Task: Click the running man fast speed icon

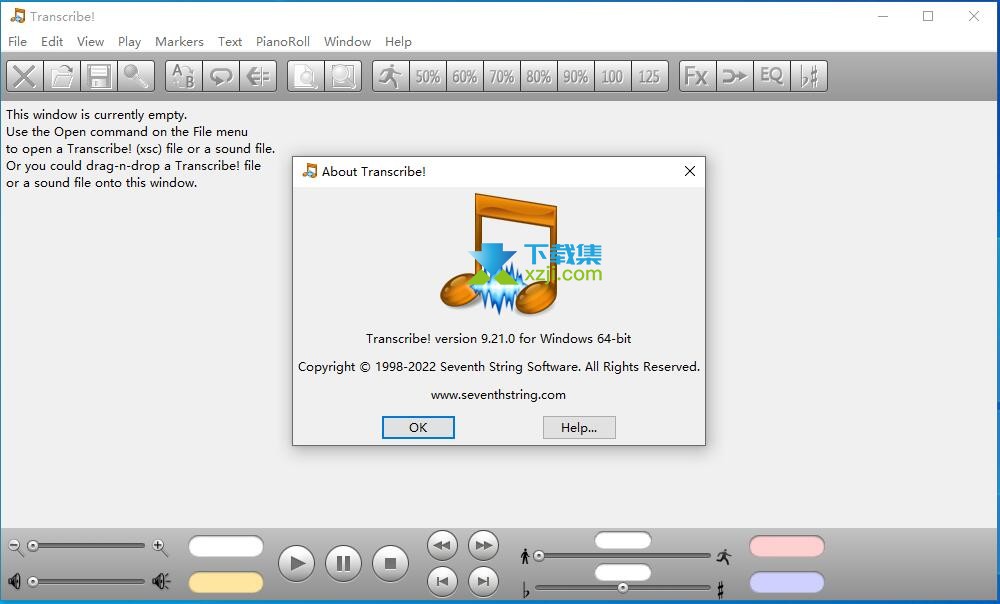Action: [x=724, y=556]
